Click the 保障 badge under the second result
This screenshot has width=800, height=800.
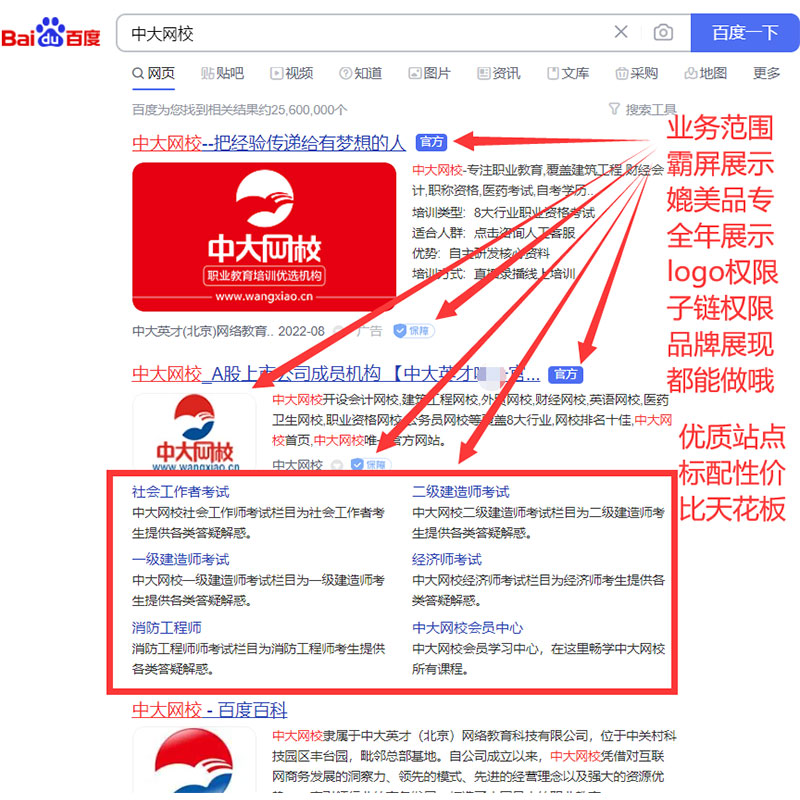pos(371,464)
